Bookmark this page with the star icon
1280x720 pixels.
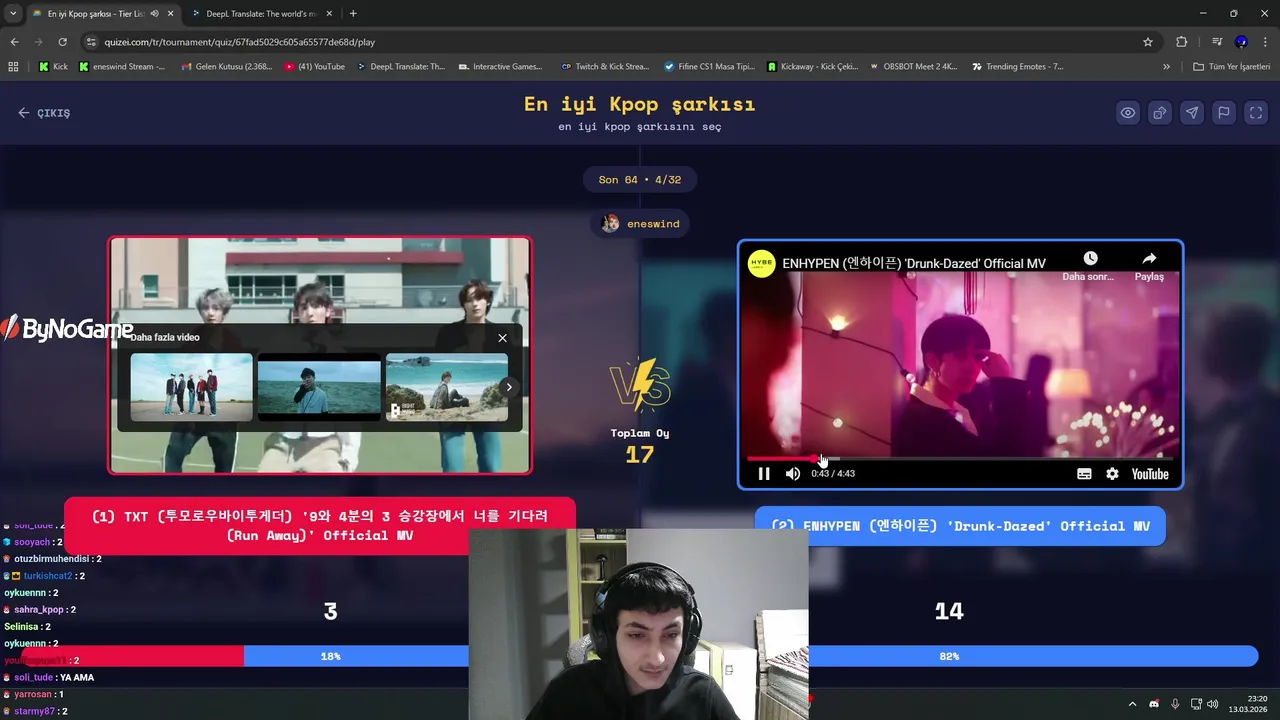point(1148,42)
